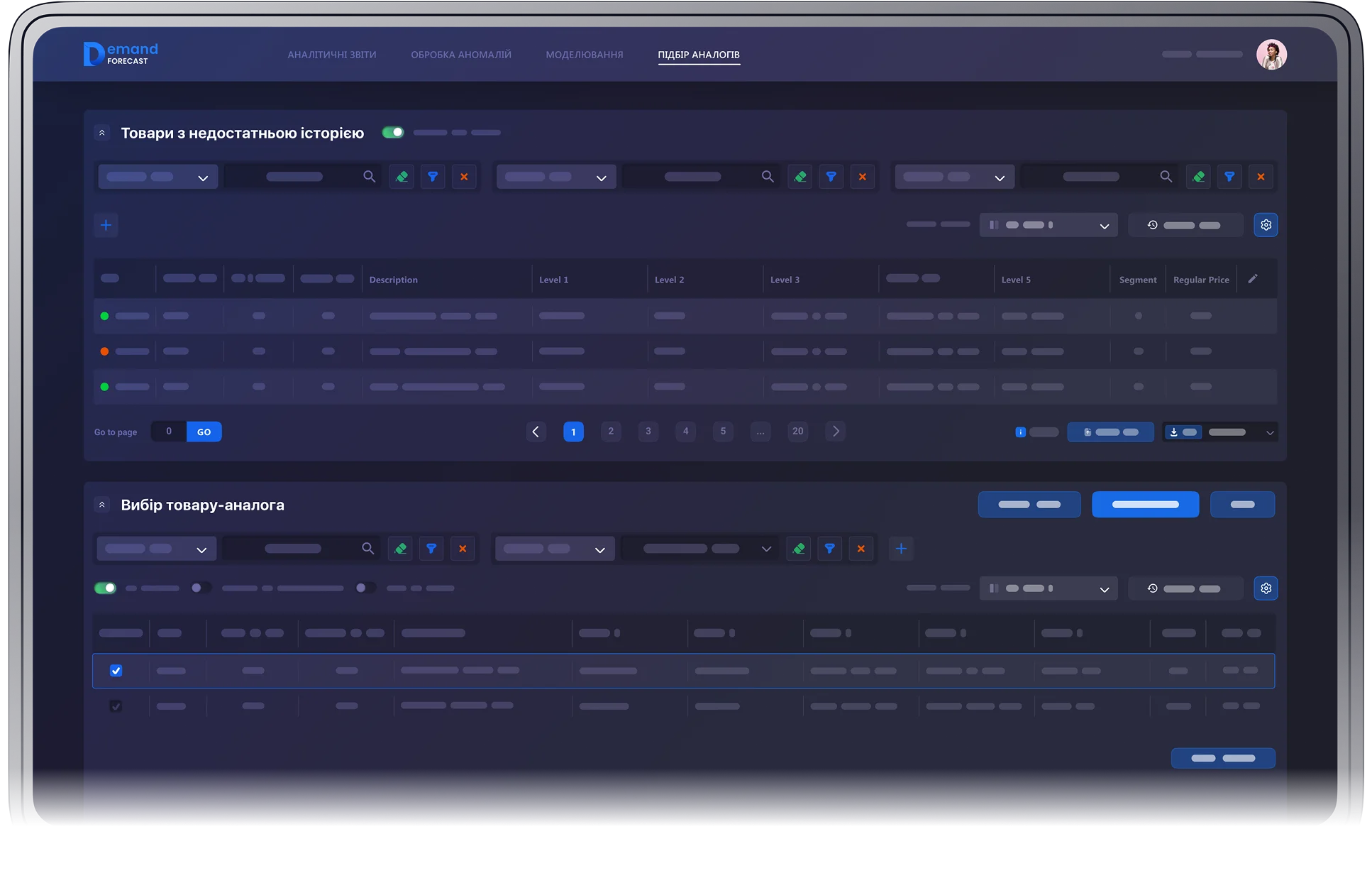1372x883 pixels.
Task: Open the first filter dropdown in the top section
Action: coord(157,177)
